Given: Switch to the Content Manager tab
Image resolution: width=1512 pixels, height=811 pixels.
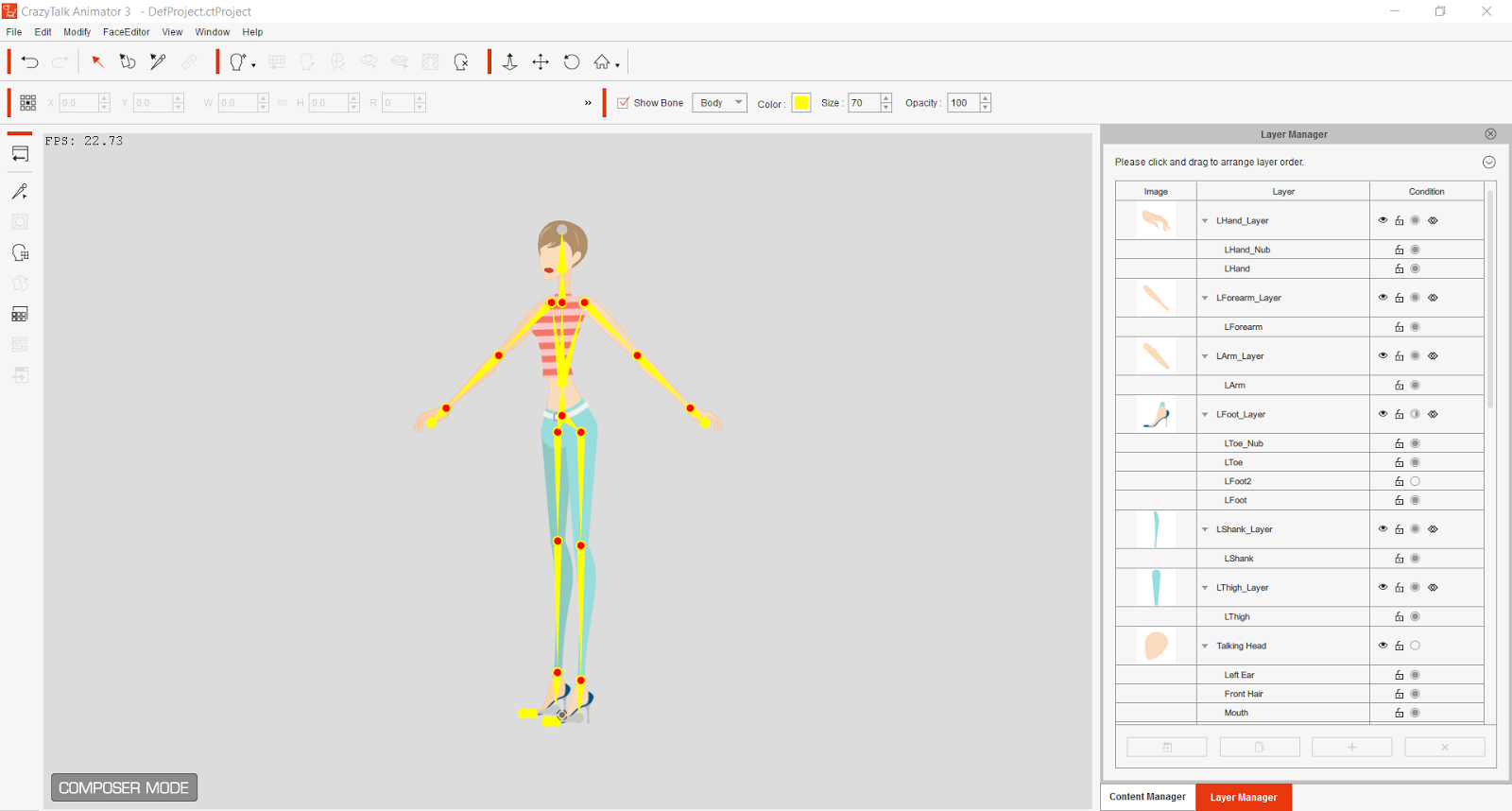Looking at the screenshot, I should [1147, 797].
